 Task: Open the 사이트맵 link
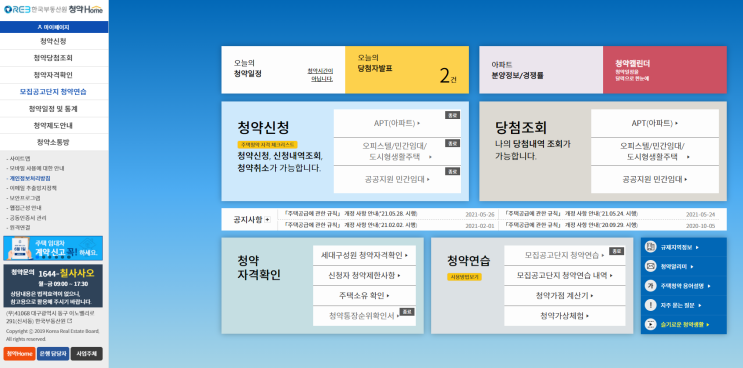(19, 159)
